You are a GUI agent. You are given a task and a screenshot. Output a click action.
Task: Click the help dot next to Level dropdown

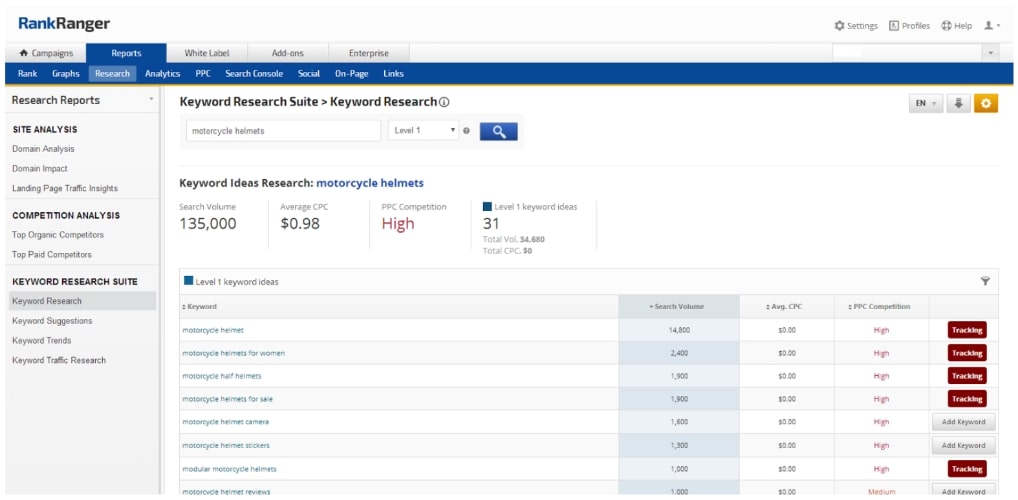(x=466, y=131)
